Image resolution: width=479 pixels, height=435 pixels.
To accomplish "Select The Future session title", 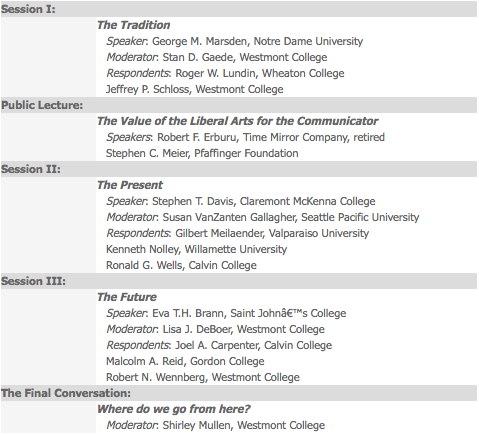I will pos(127,297).
